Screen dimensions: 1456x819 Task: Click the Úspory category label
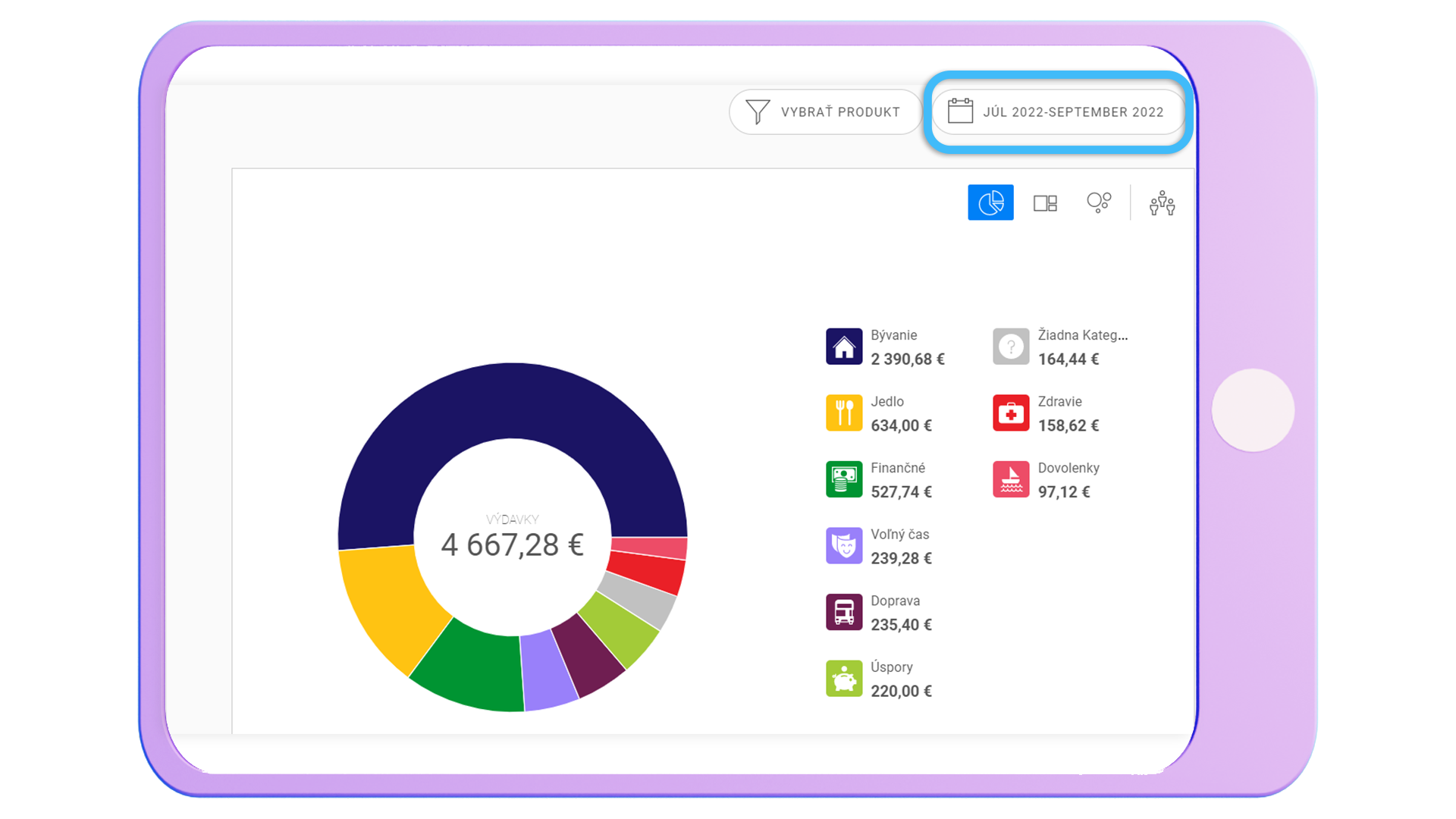(892, 667)
